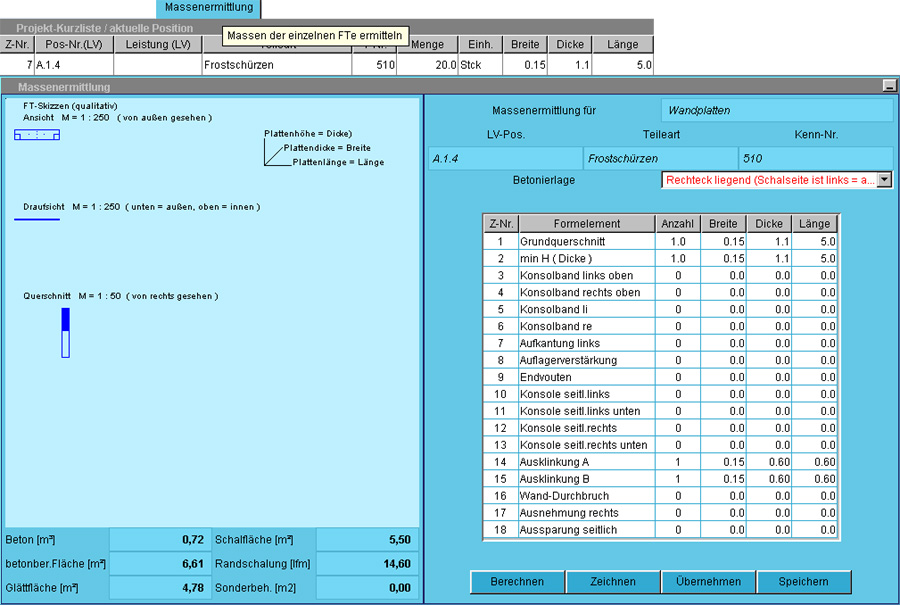Screen dimensions: 900x605
Task: Select Konsole seitl.links unten row
Action: (661, 411)
